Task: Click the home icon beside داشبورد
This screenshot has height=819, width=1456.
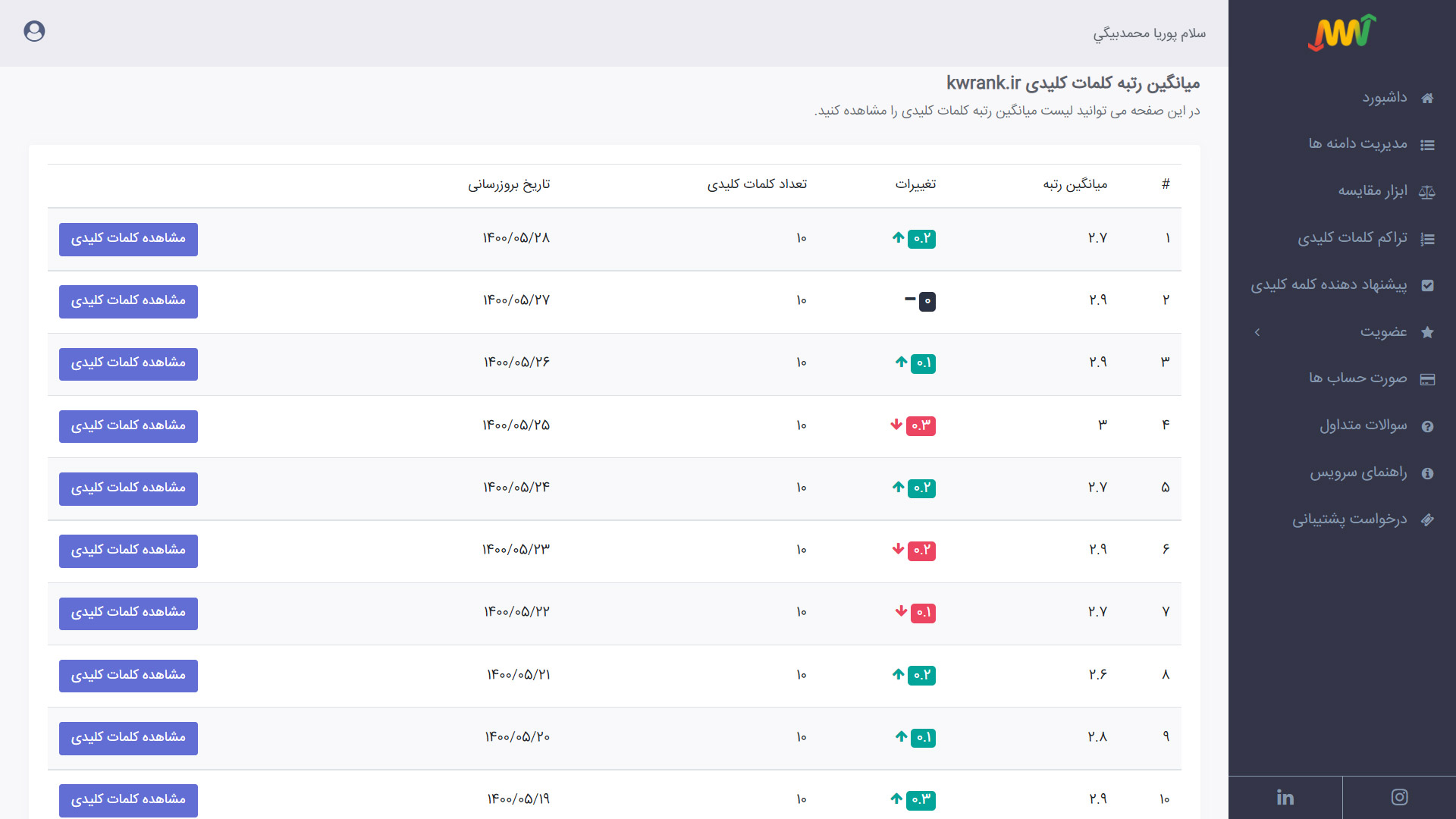Action: (1427, 98)
